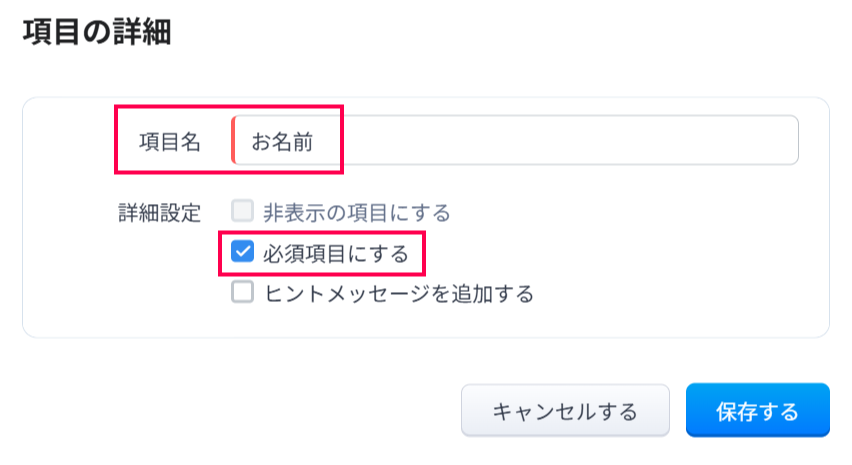The image size is (852, 465).
Task: Select the 項目名 field label
Action: (170, 142)
